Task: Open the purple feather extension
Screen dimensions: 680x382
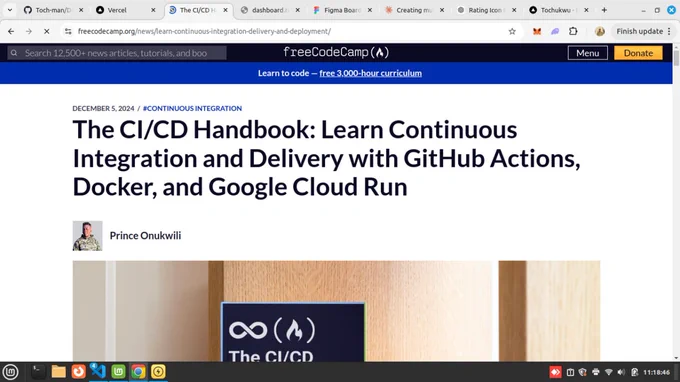Action: pyautogui.click(x=555, y=31)
